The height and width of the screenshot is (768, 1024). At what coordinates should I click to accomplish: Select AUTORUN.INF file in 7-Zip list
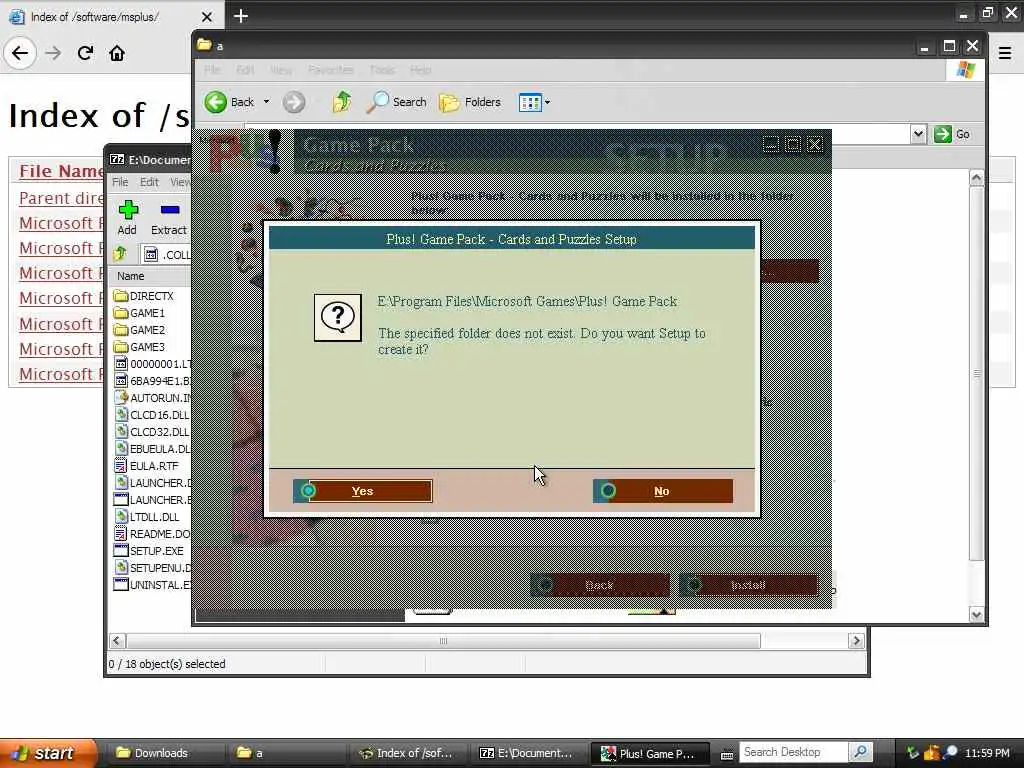[152, 398]
